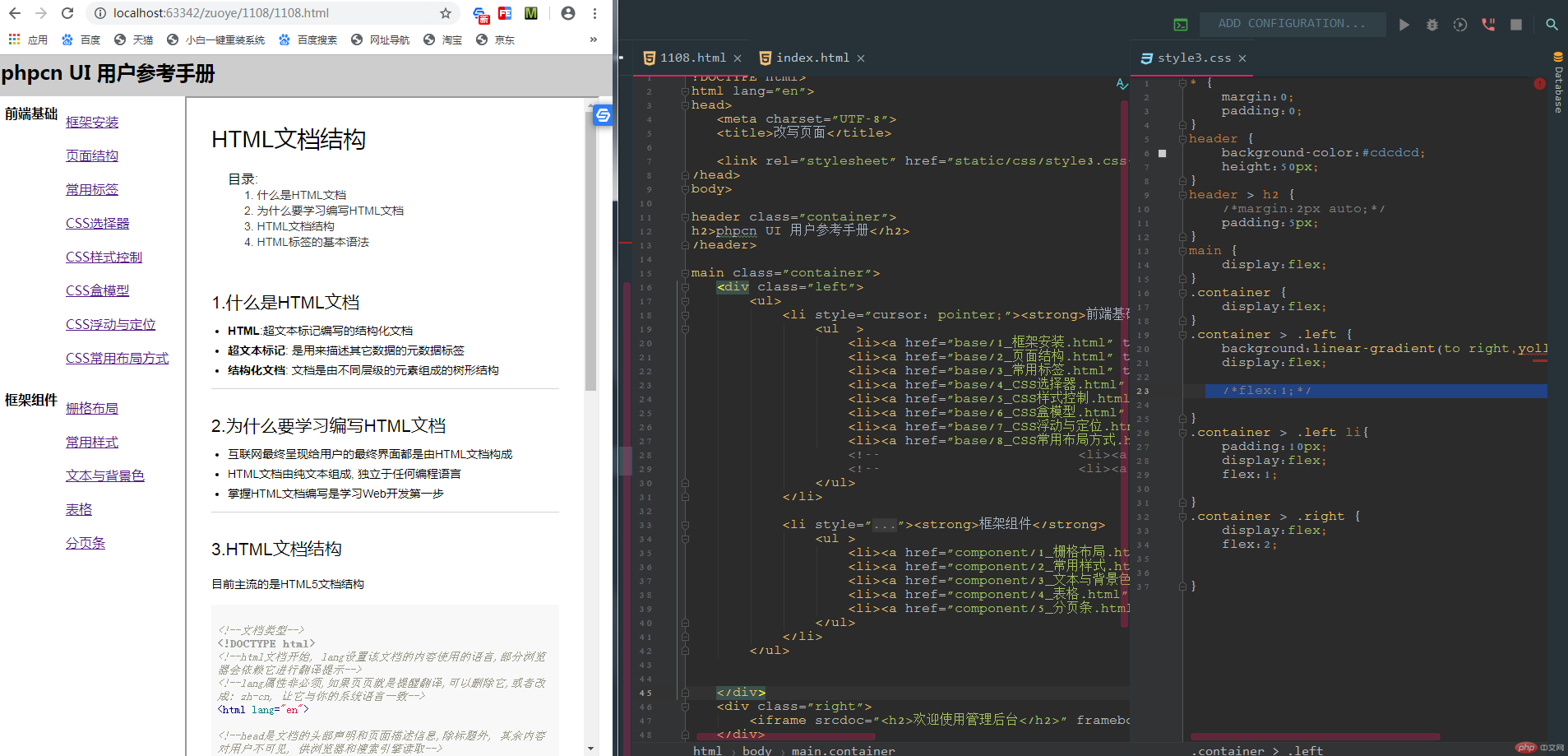Screen dimensions: 1568x756
Task: Open the 栅格布局 sidebar link
Action: pos(92,408)
